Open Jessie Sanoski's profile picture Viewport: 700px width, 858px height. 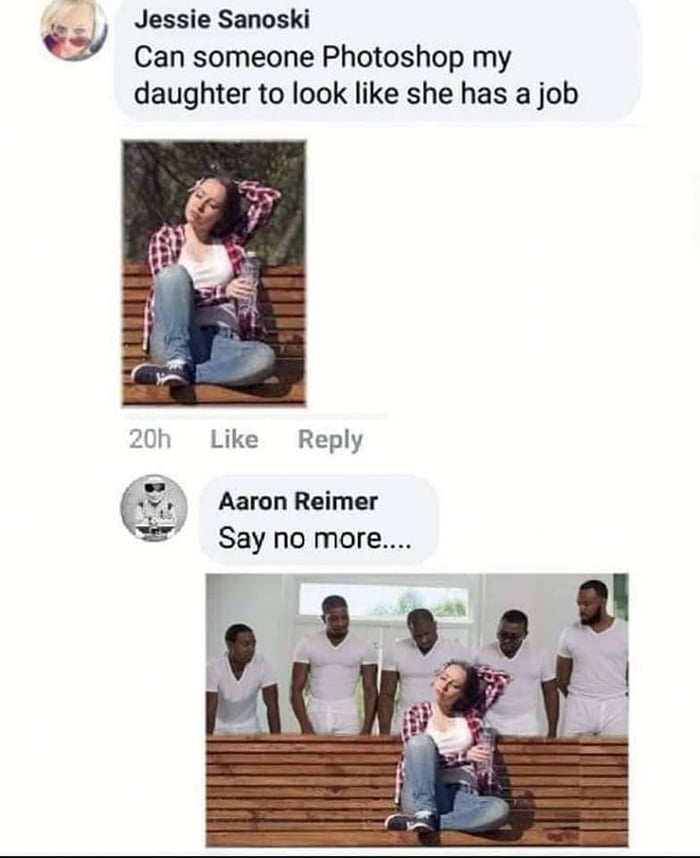click(74, 28)
